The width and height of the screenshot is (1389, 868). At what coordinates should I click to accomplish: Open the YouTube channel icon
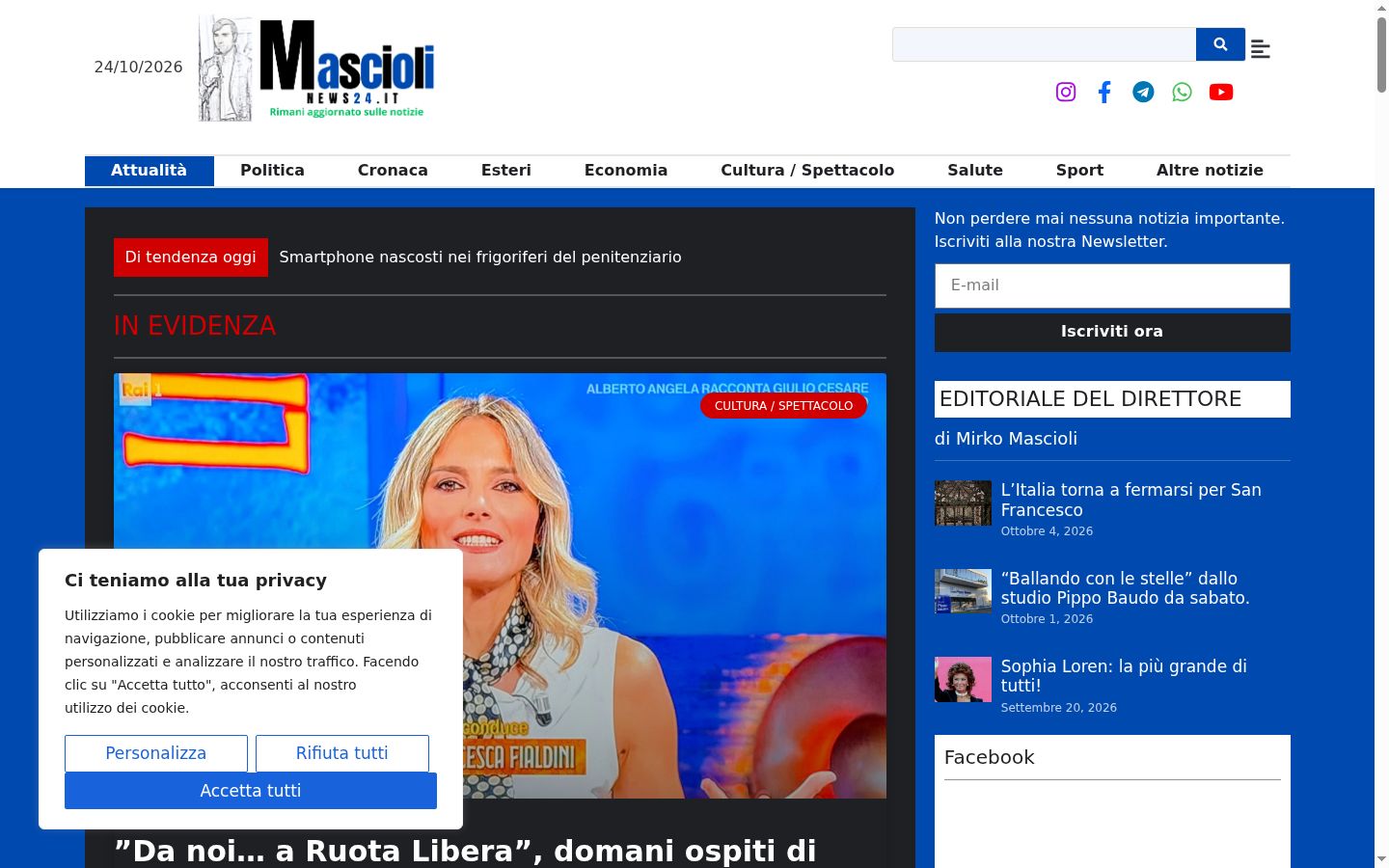point(1221,92)
